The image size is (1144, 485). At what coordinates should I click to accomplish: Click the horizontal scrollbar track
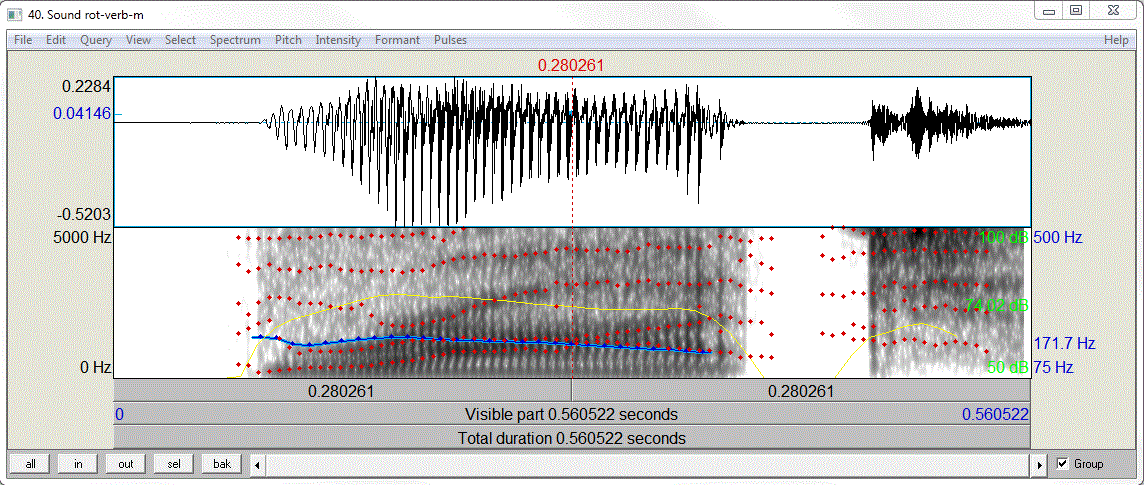click(x=649, y=465)
